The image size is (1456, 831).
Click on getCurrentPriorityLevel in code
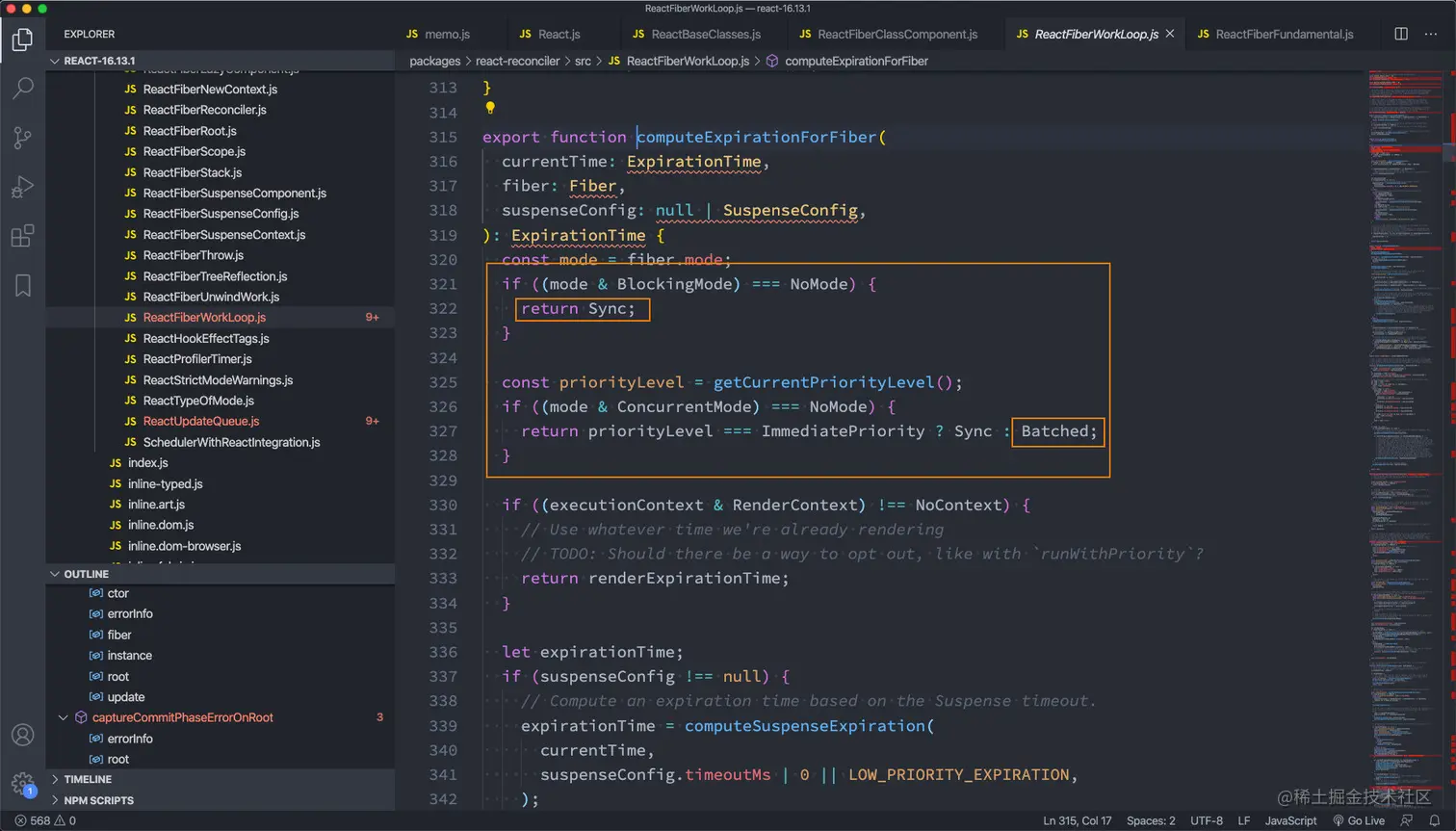tap(823, 382)
